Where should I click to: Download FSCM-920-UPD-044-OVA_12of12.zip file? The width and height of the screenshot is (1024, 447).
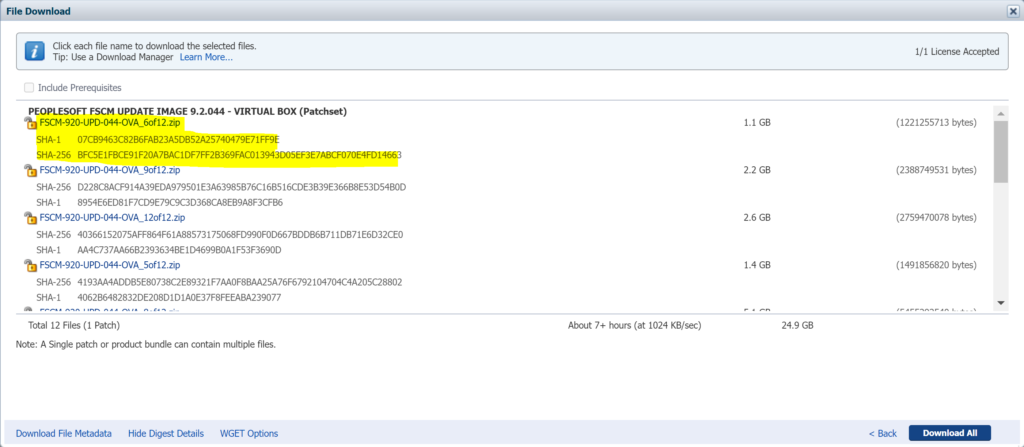tap(112, 218)
